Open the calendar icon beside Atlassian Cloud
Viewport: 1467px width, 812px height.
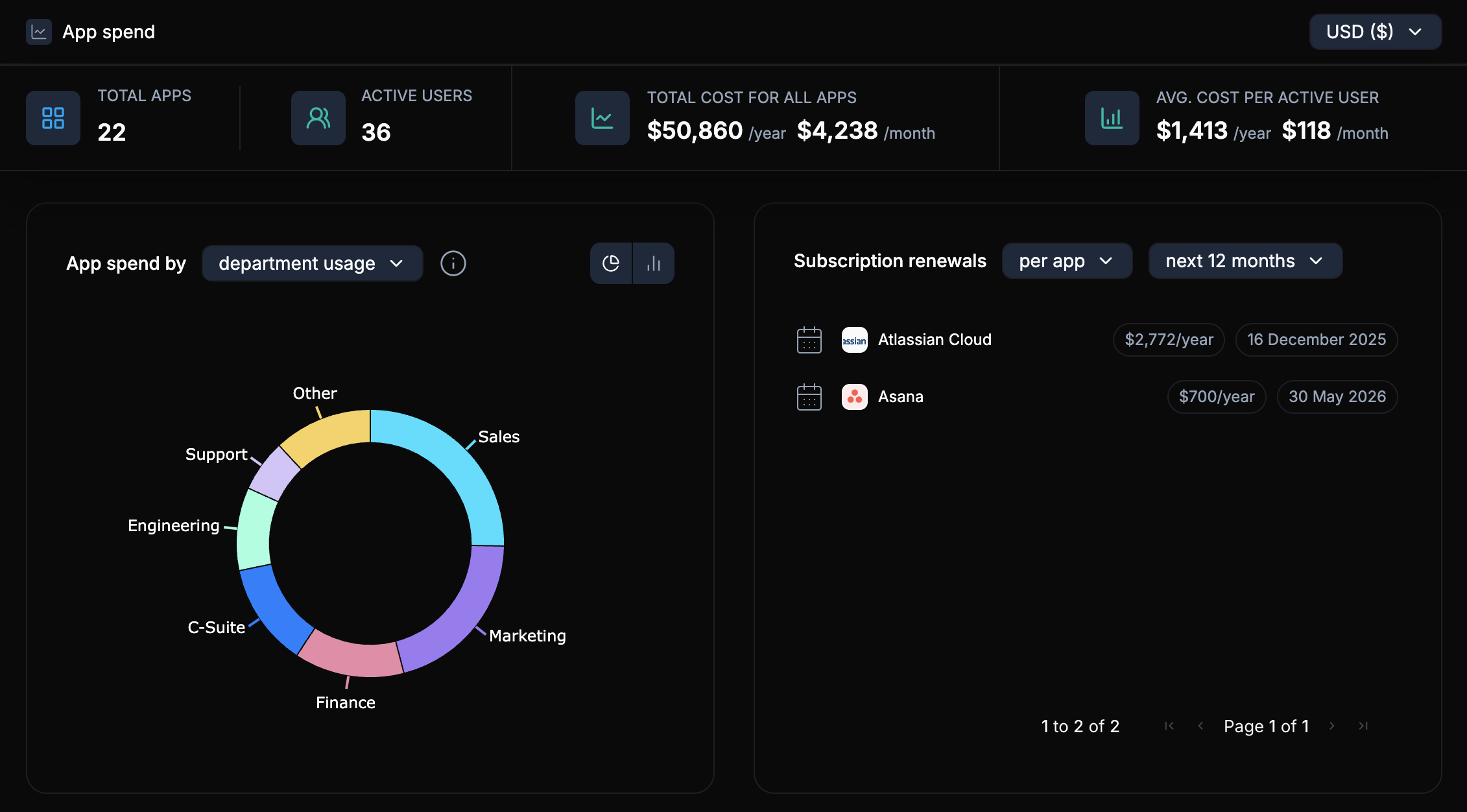point(809,339)
